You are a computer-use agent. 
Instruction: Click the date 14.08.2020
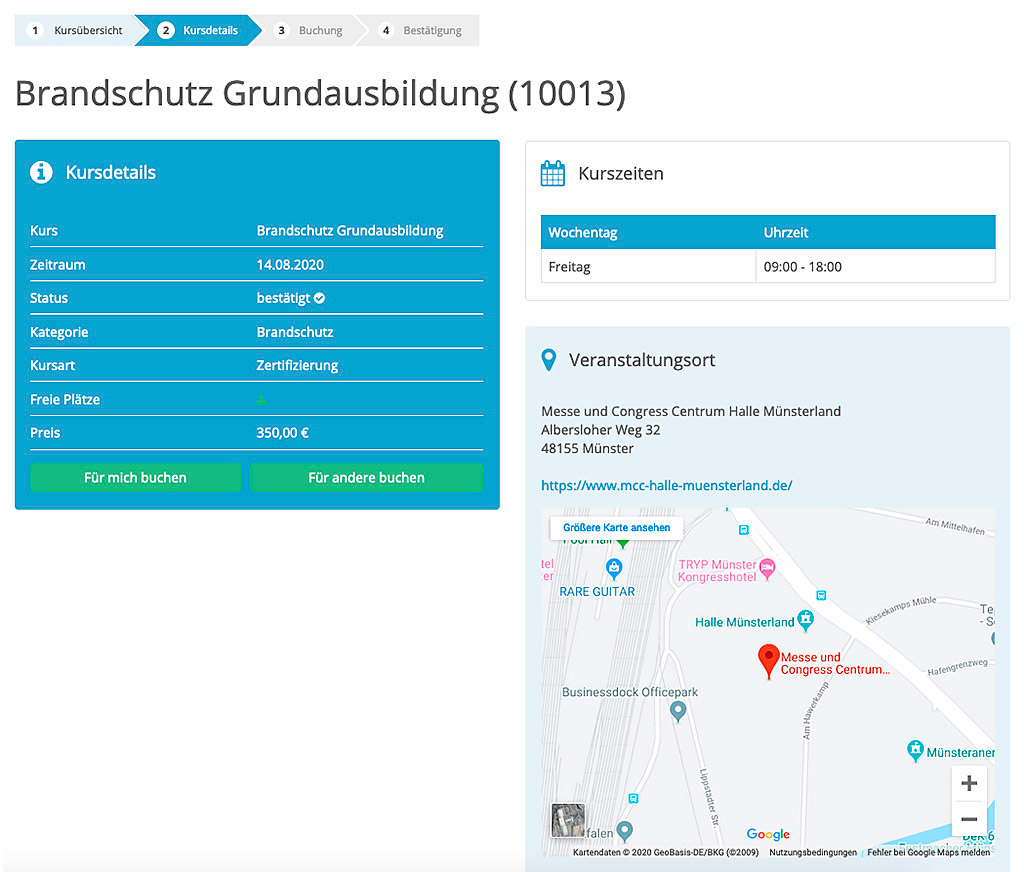290,265
